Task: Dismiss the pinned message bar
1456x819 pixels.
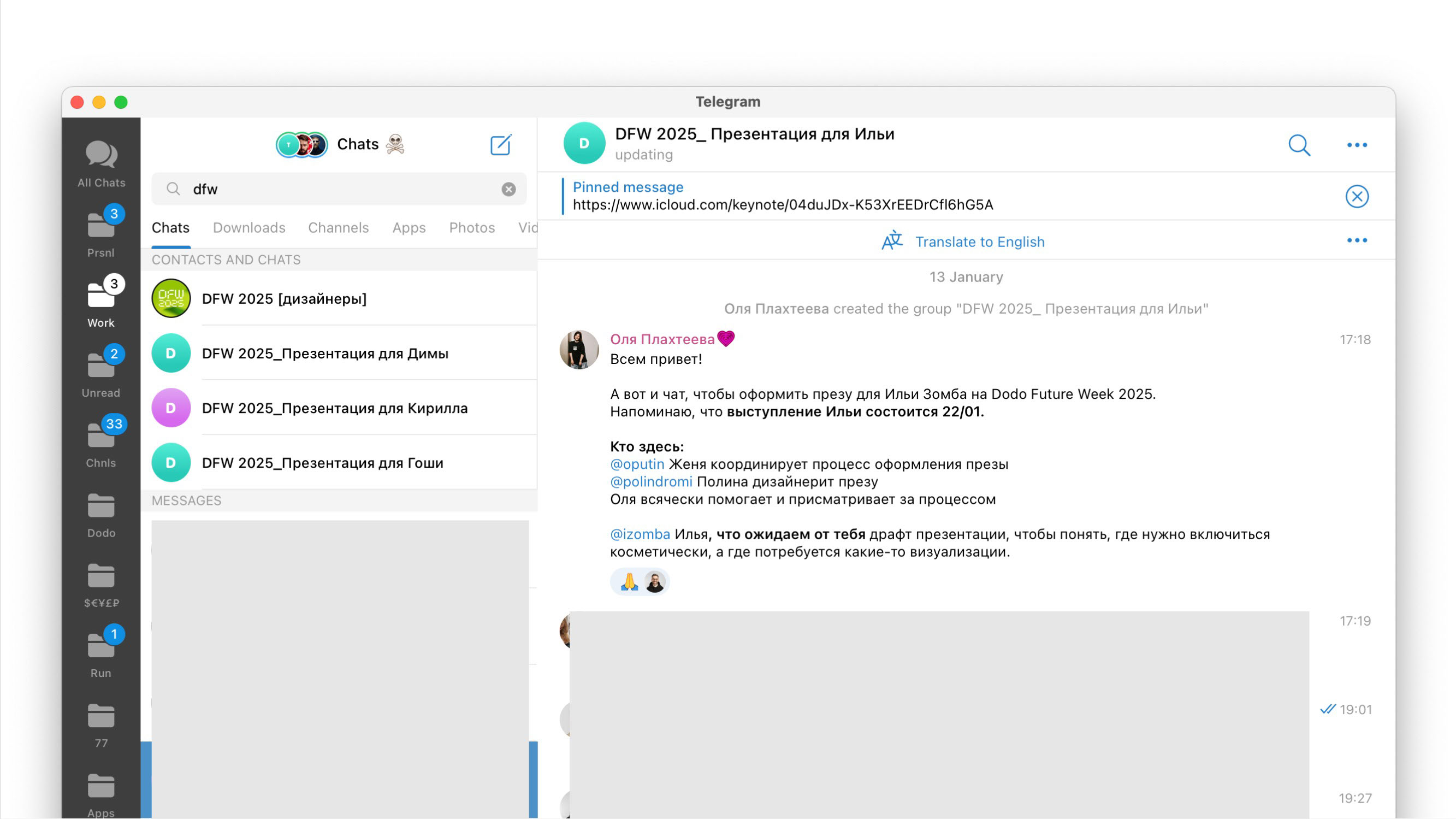Action: [1357, 196]
